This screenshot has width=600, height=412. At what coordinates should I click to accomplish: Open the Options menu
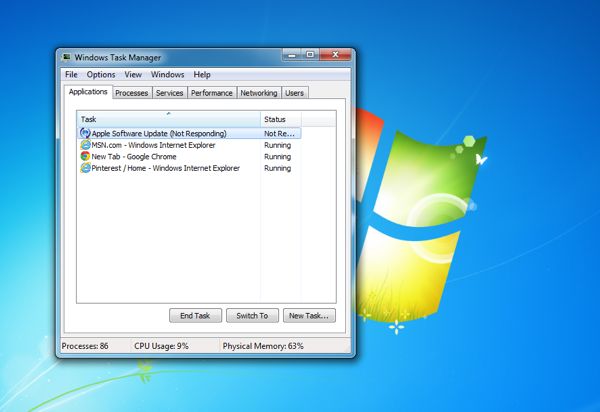[101, 75]
